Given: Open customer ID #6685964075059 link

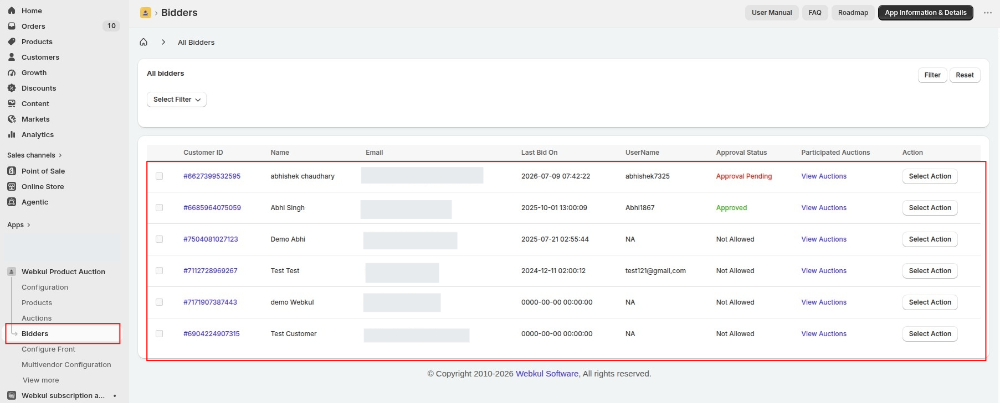Looking at the screenshot, I should [x=212, y=207].
